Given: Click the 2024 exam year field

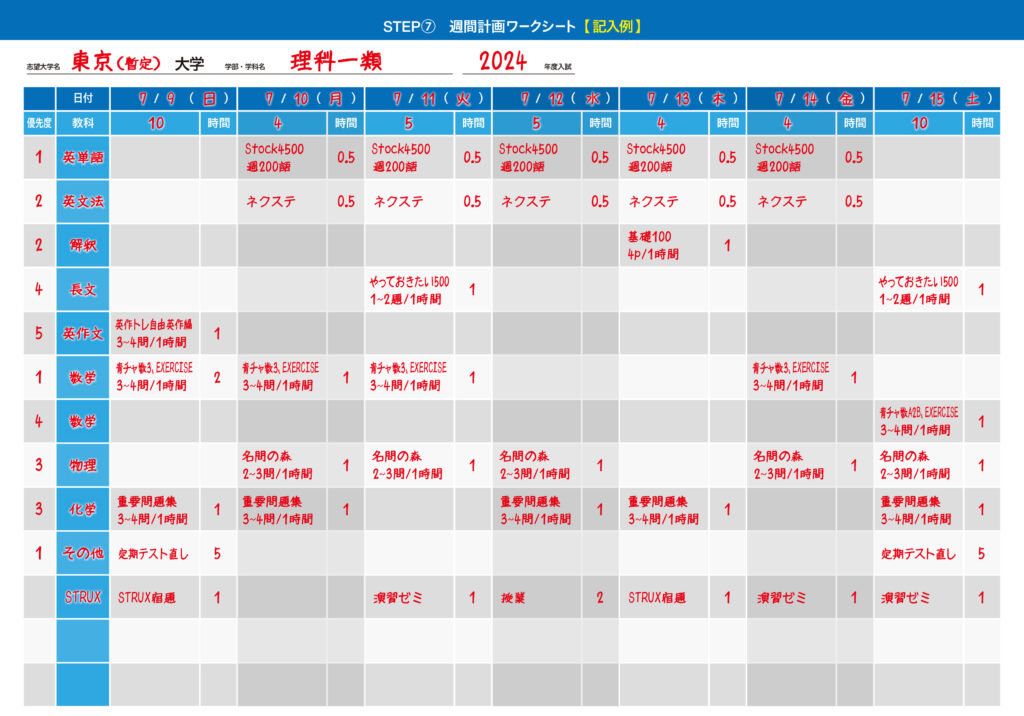Looking at the screenshot, I should pos(503,61).
